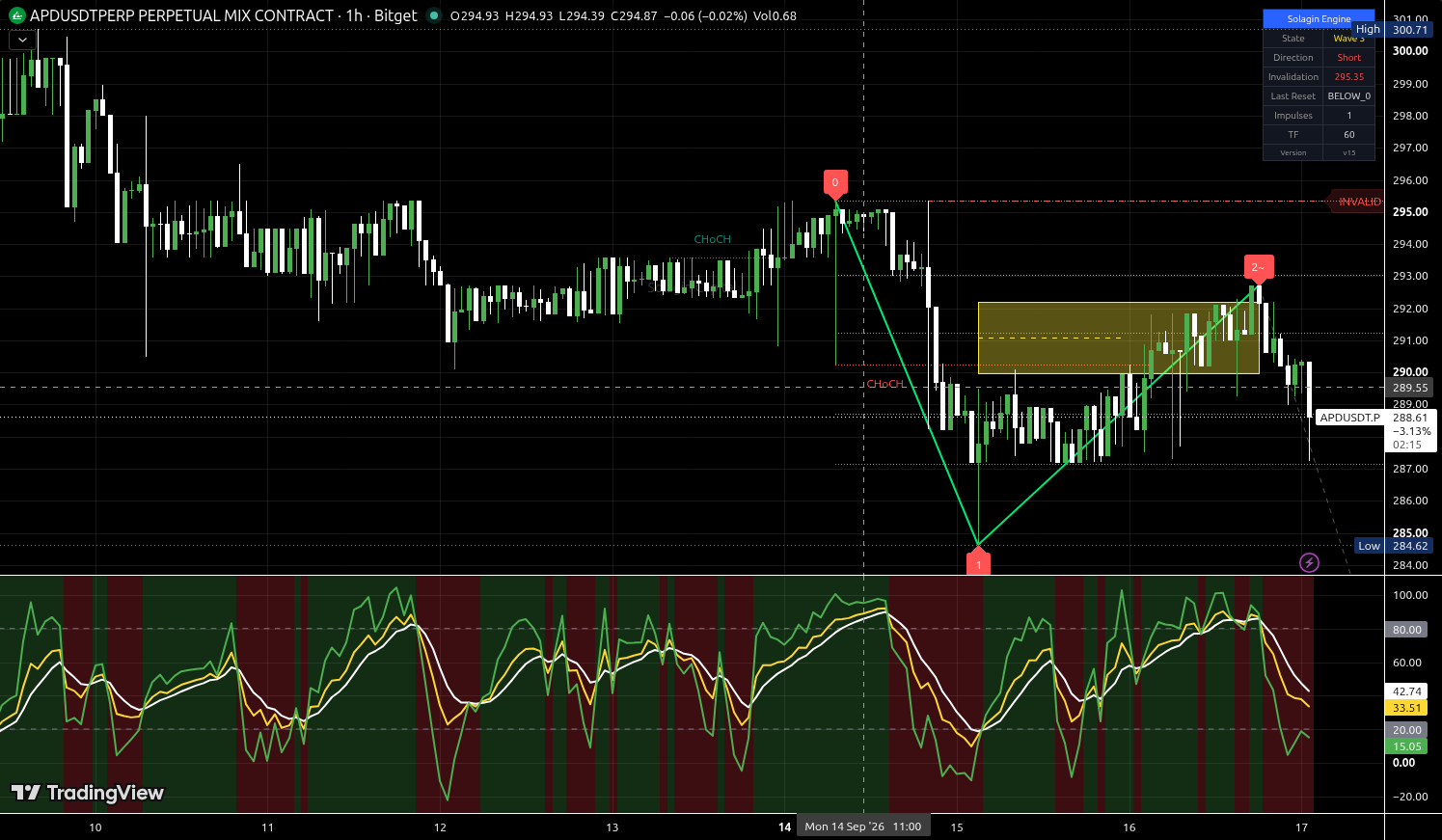Click the bold date 14 on the time axis
Viewport: 1442px width, 840px height.
point(785,826)
